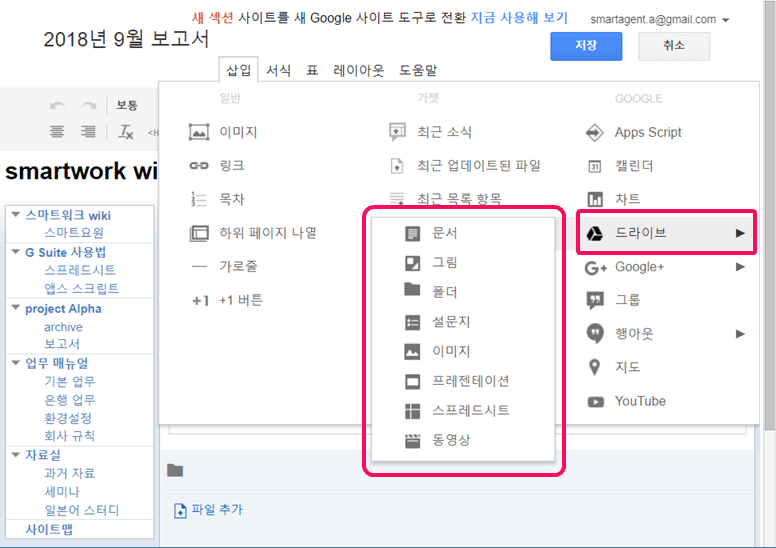Clear formatting with the Tx icon
Screen dimensions: 776x548
tap(126, 132)
